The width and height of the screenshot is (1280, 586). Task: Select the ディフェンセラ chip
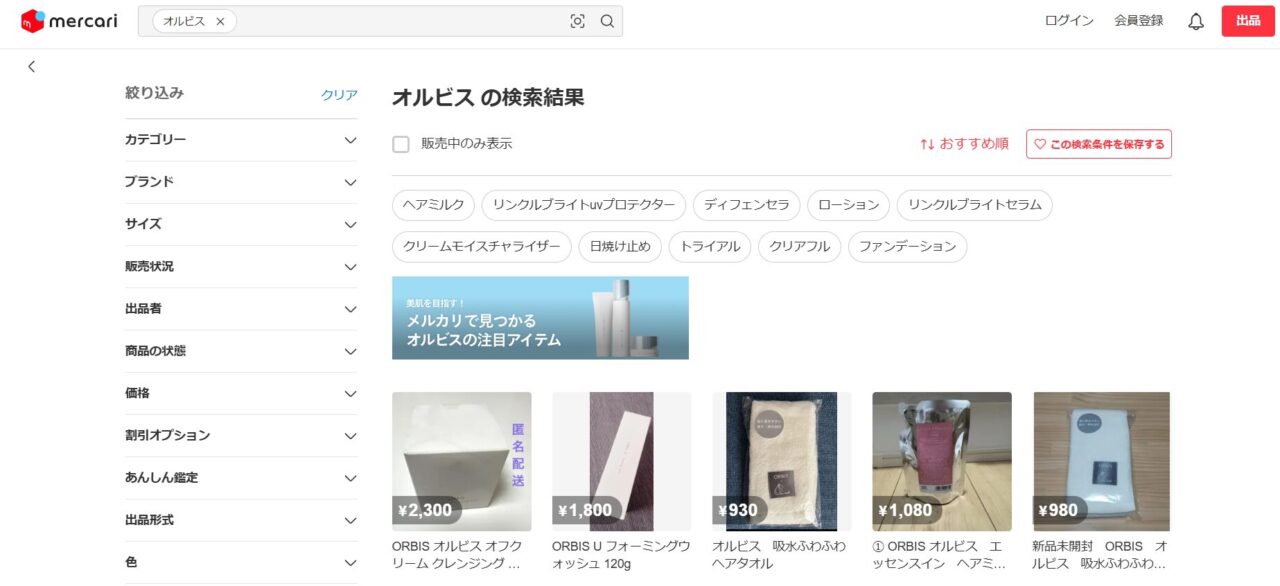coord(746,205)
